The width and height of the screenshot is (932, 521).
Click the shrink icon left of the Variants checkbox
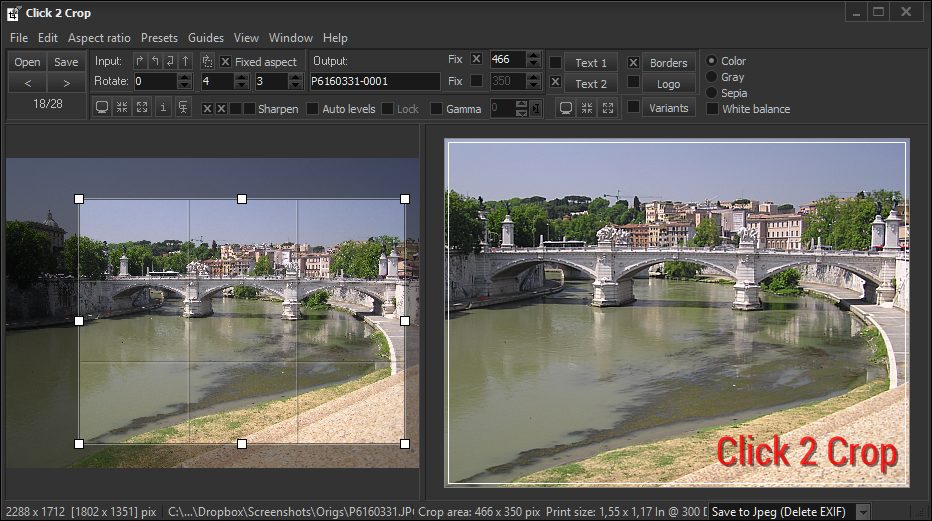587,108
